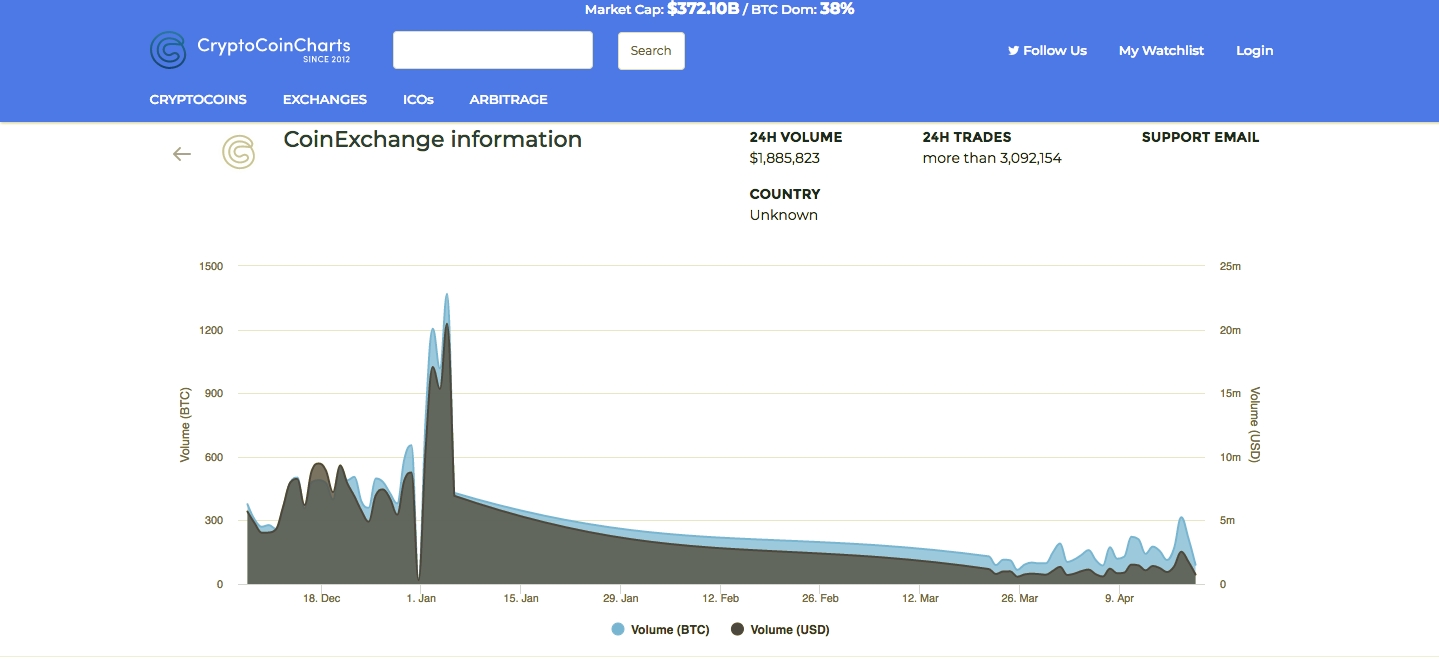Click the BTC Dom 38% value
The height and width of the screenshot is (659, 1439).
(837, 9)
